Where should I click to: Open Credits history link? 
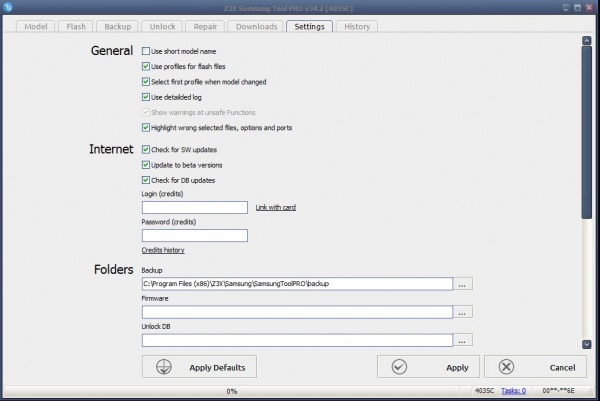[163, 250]
